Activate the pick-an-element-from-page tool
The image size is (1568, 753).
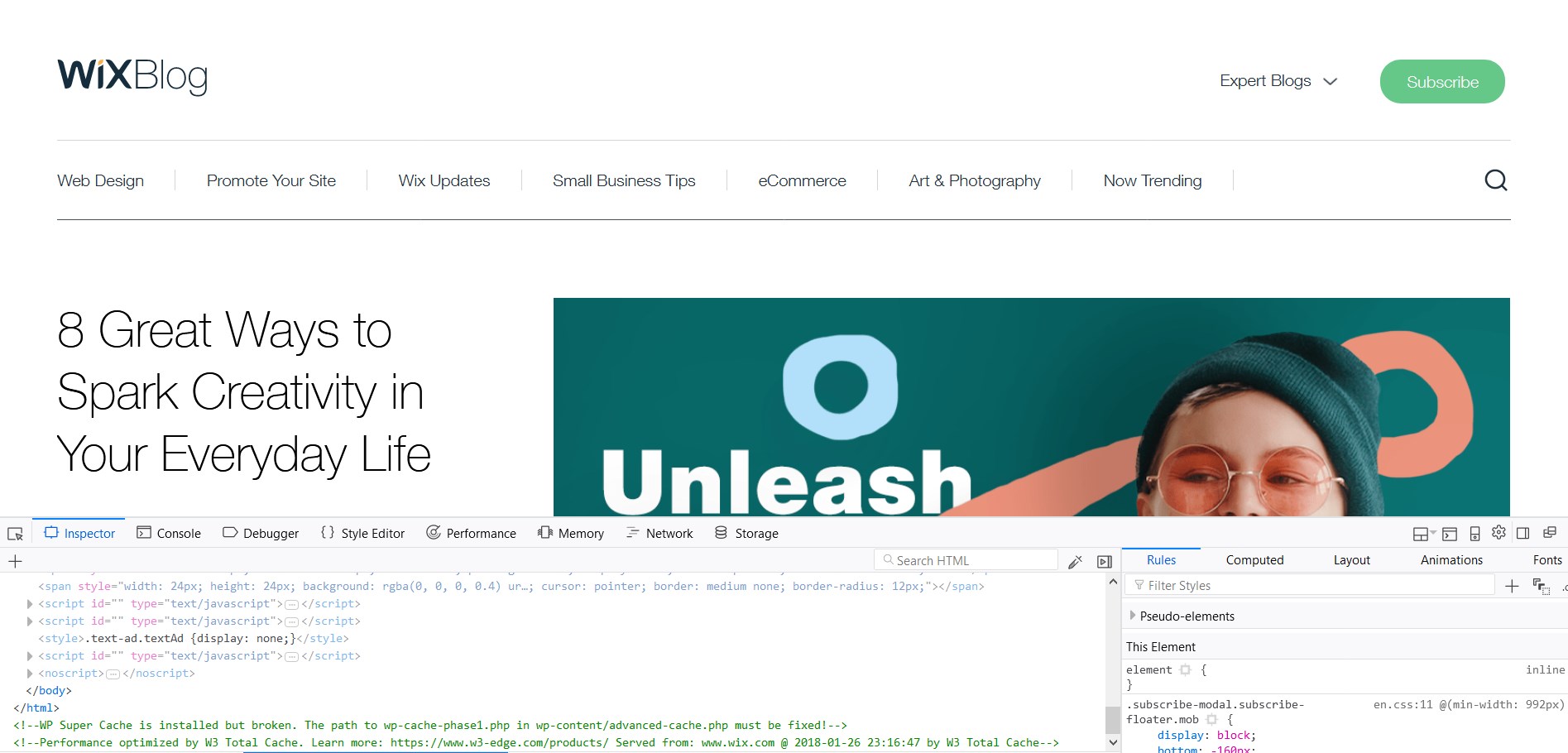tap(15, 534)
